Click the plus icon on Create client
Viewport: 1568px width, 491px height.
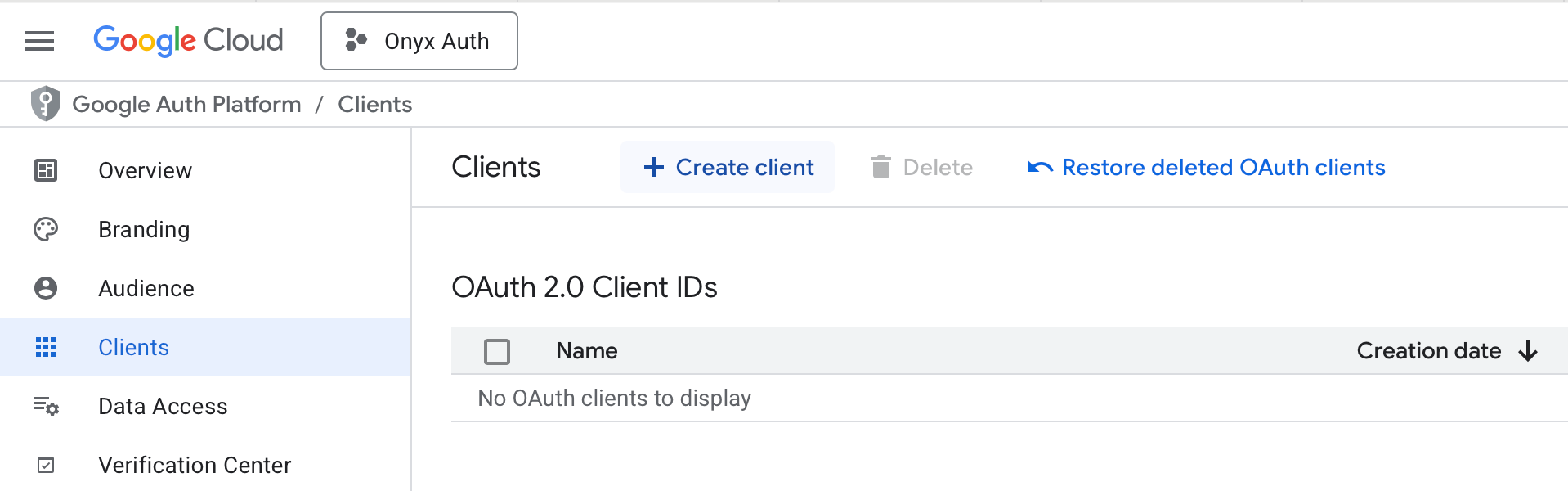(654, 167)
